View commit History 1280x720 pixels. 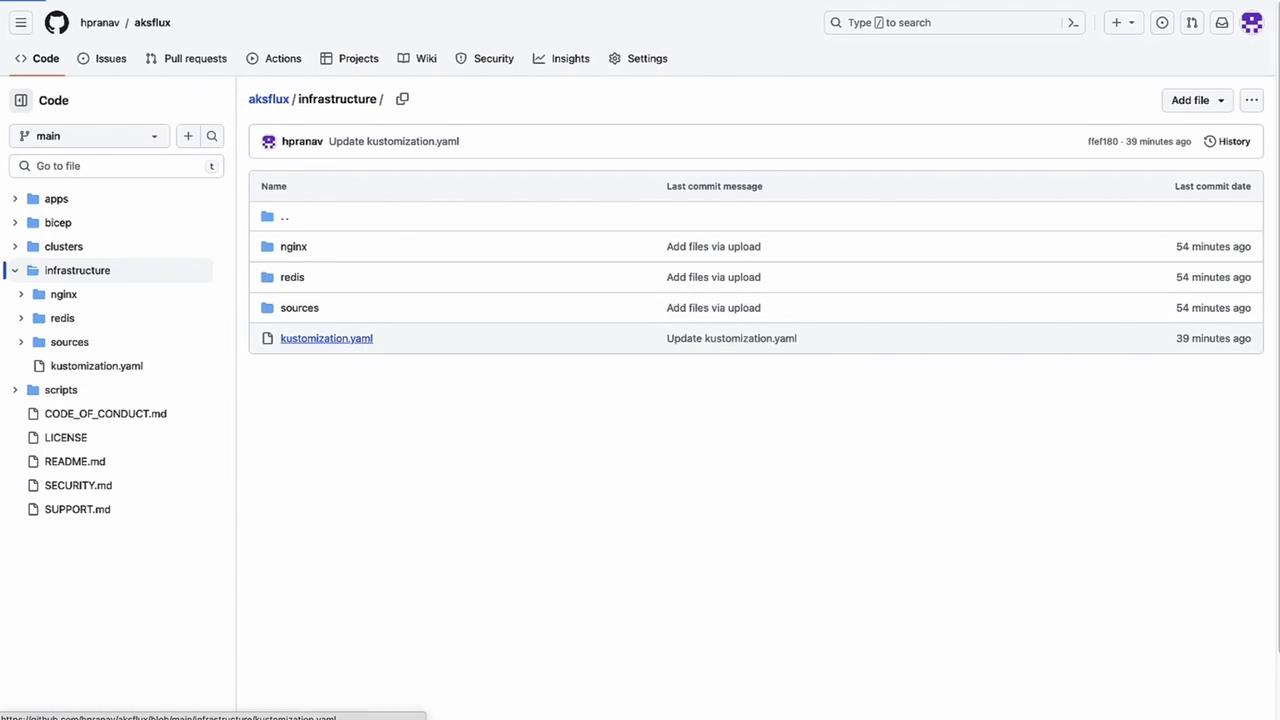pos(1227,141)
